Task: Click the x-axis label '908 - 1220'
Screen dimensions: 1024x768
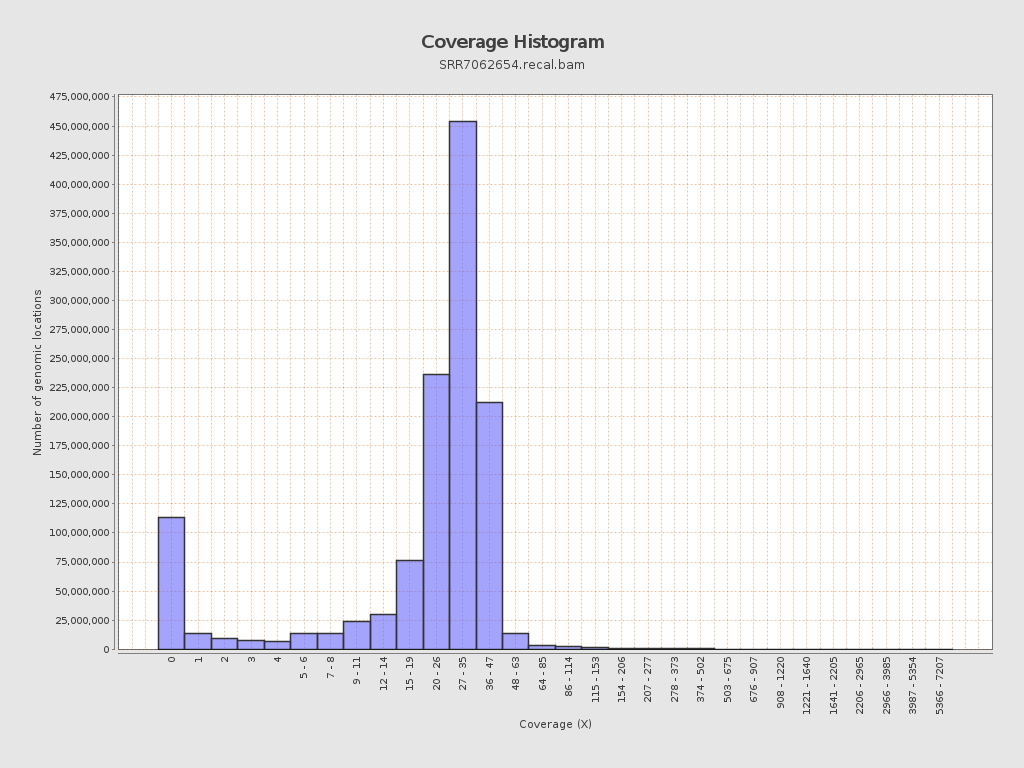Action: click(780, 682)
